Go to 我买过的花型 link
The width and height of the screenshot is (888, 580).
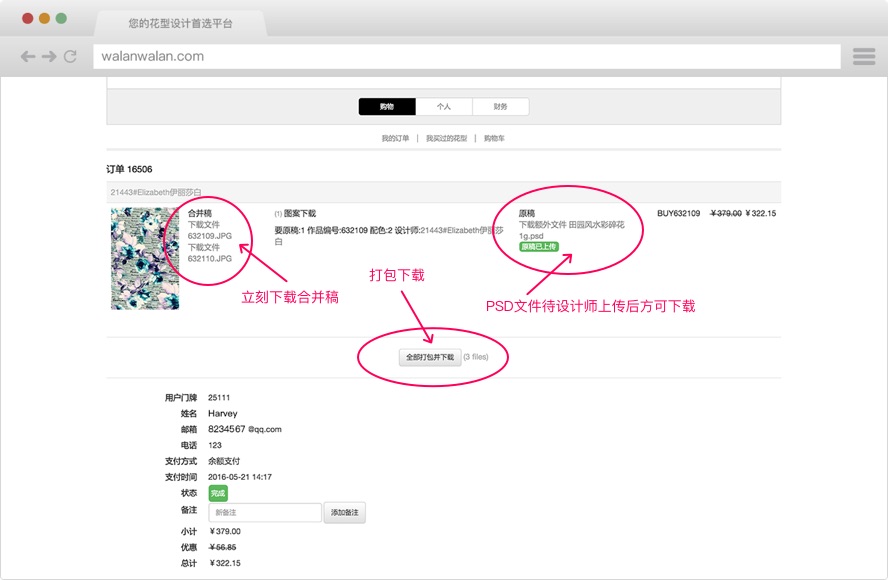click(x=446, y=138)
